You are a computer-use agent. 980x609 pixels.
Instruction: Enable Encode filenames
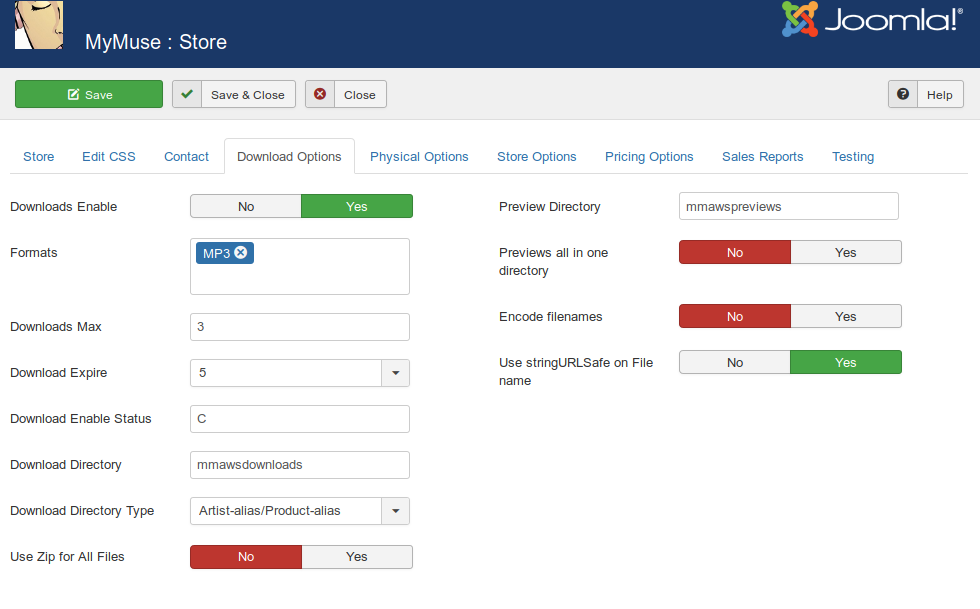click(x=846, y=316)
